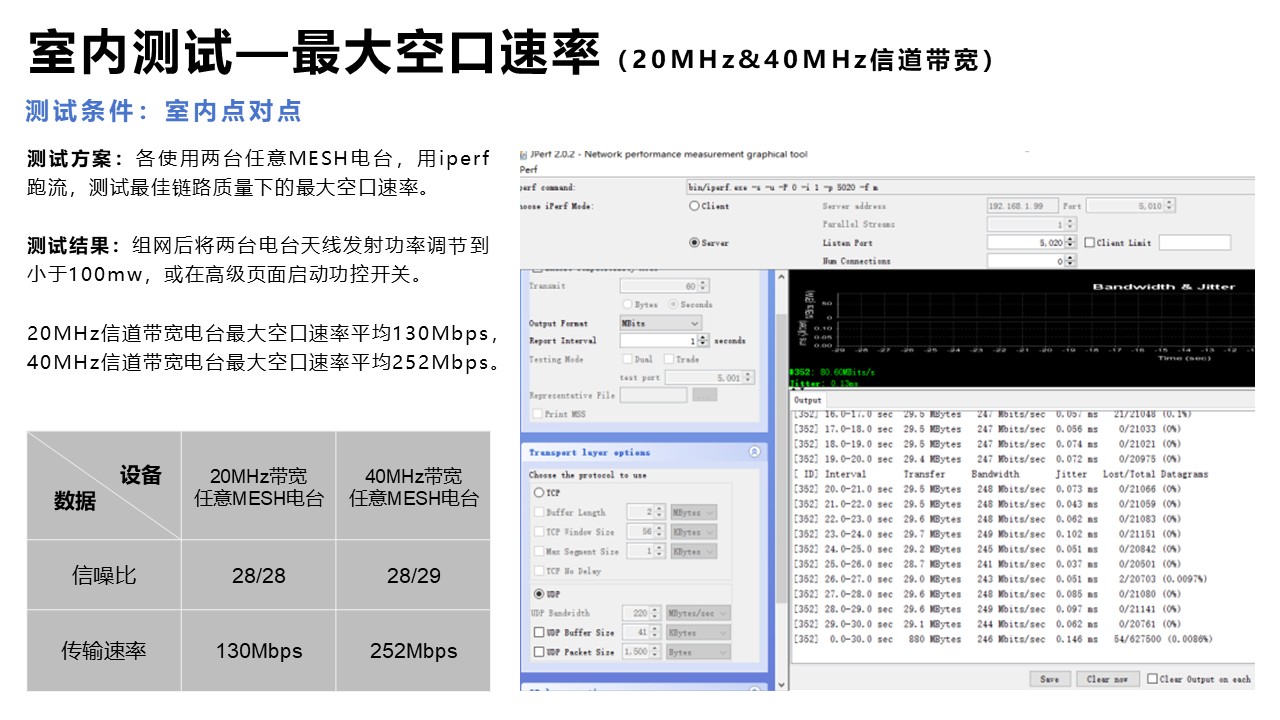This screenshot has width=1280, height=720.
Task: Click the JPerf application icon in the title bar
Action: [525, 155]
